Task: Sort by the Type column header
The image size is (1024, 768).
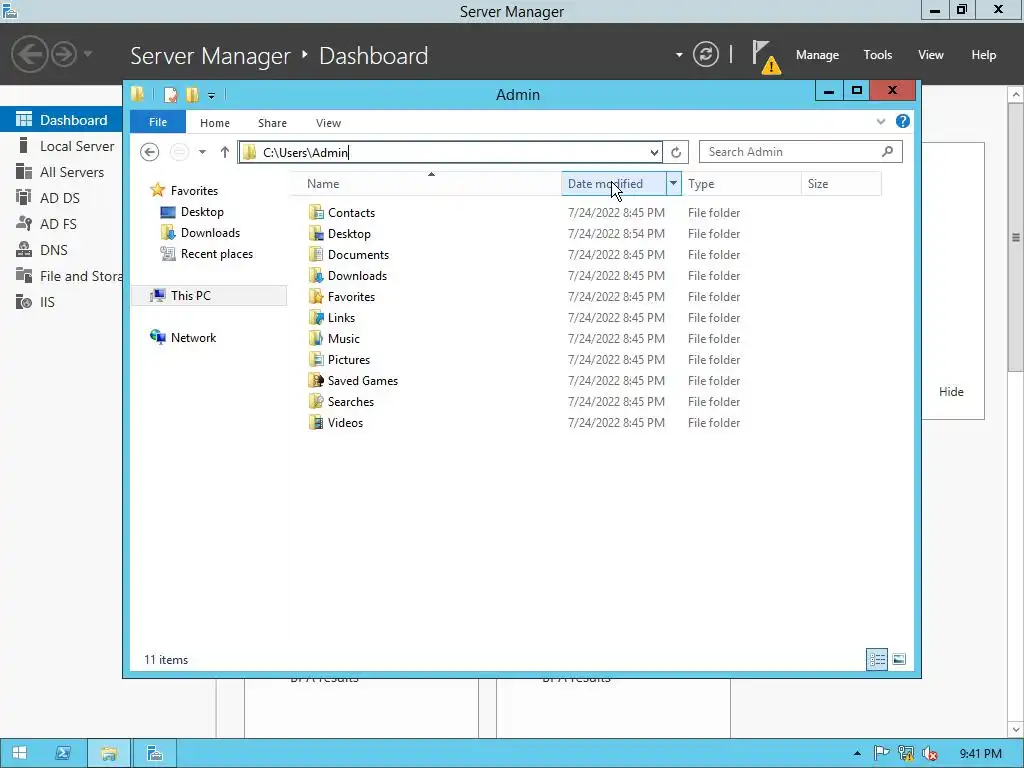Action: [741, 184]
